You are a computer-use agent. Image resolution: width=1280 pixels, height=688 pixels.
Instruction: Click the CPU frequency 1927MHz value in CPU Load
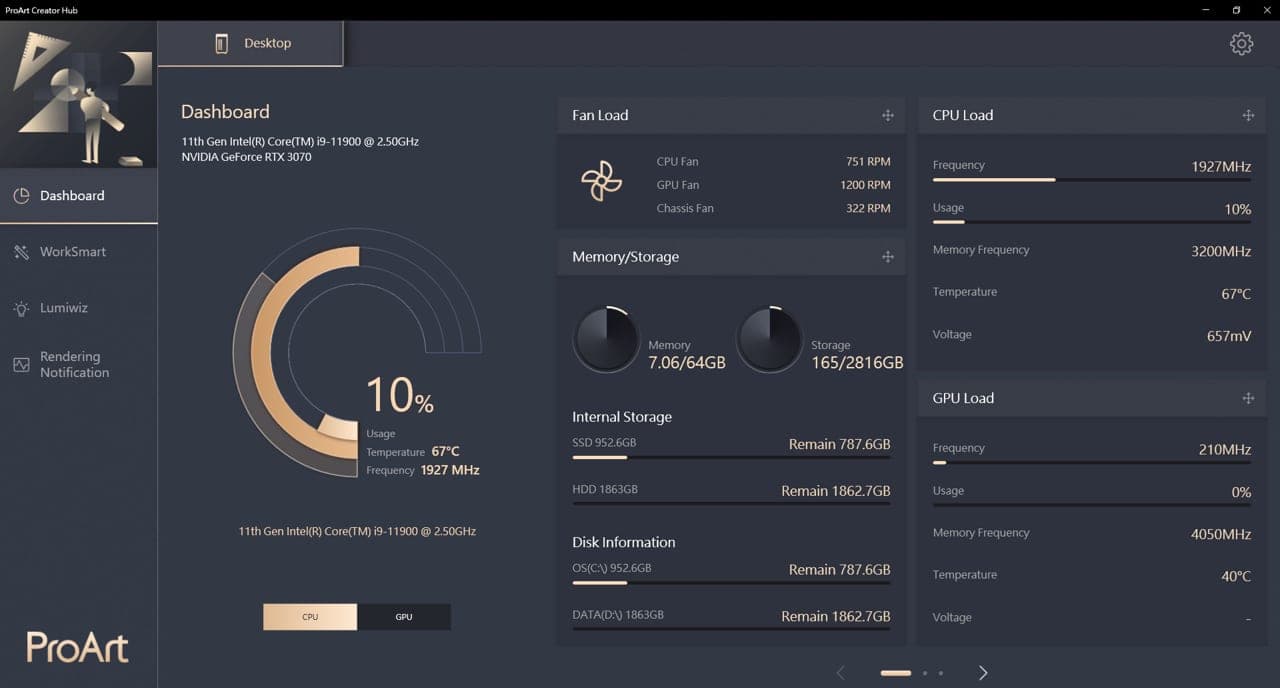pos(1221,167)
